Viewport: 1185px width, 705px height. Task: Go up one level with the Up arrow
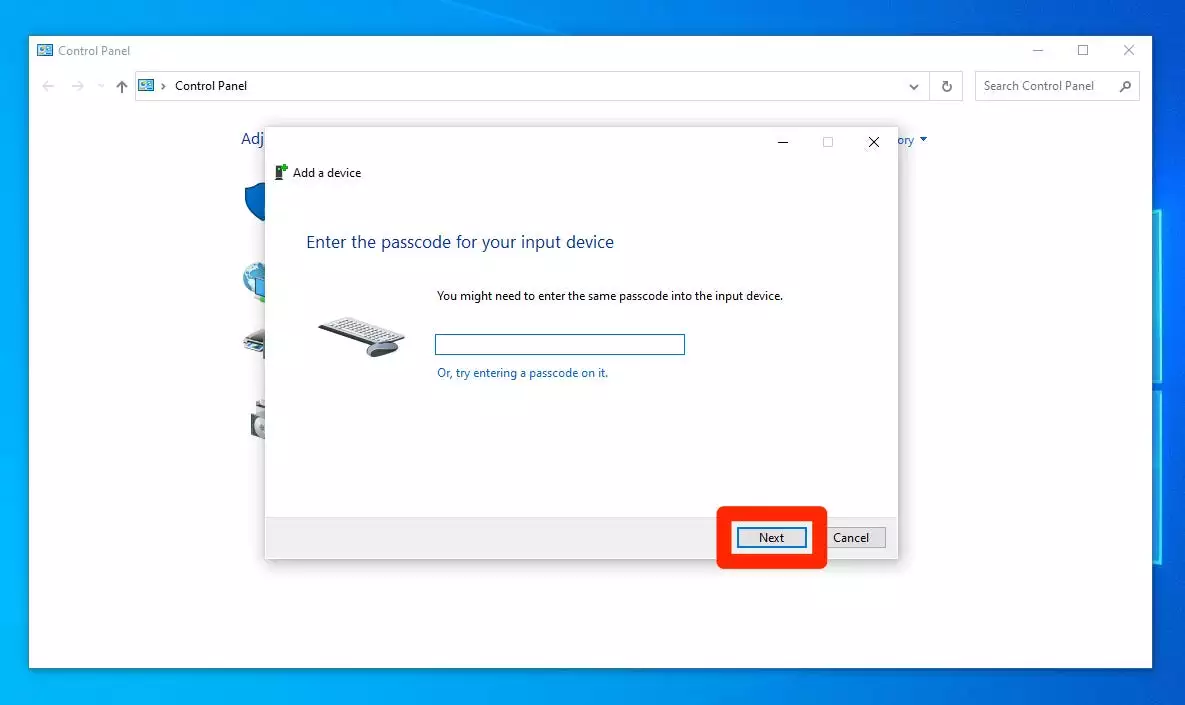click(122, 86)
